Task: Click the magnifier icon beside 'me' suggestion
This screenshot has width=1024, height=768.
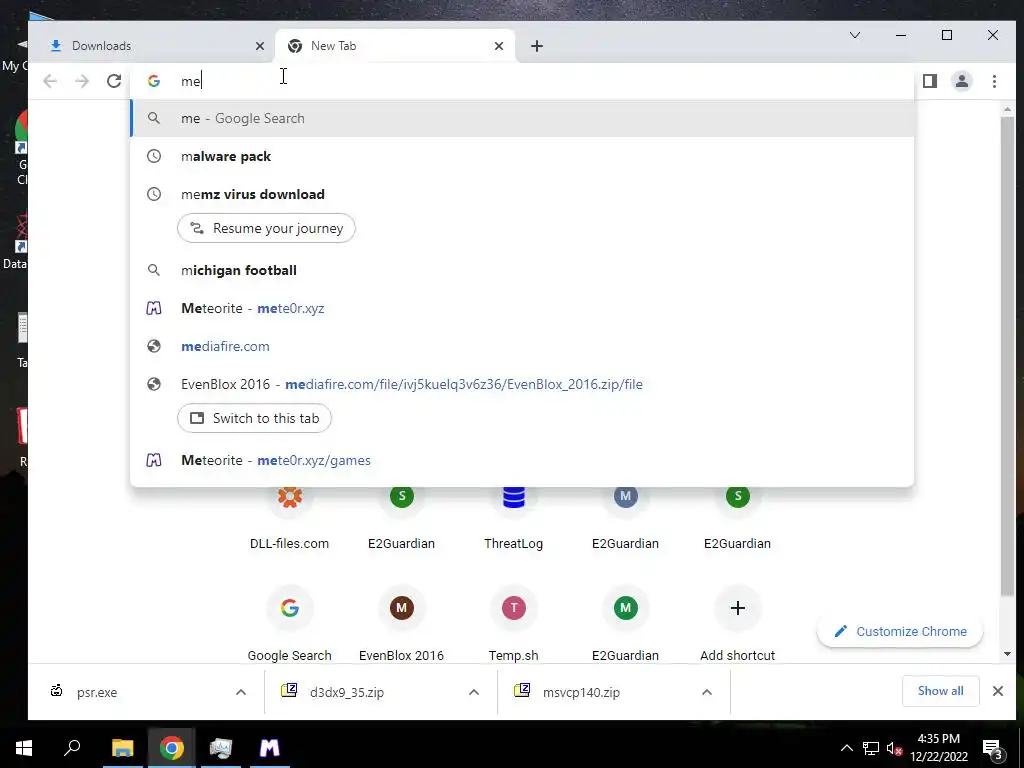Action: pyautogui.click(x=153, y=118)
